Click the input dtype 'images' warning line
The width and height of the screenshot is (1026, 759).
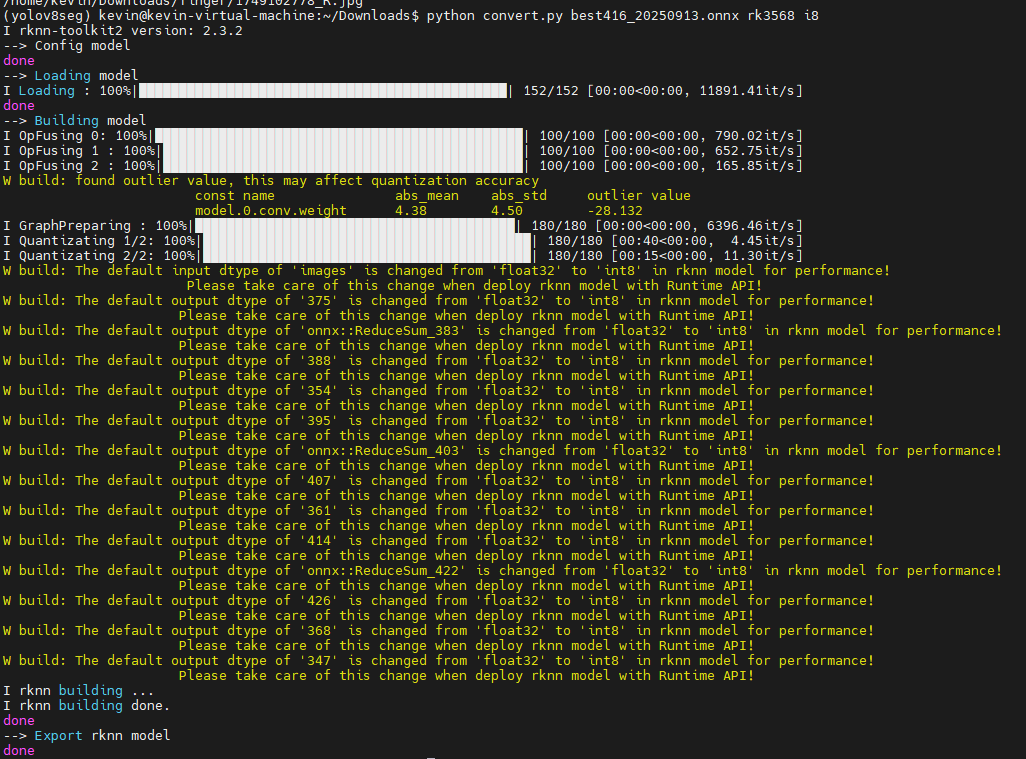[x=446, y=271]
